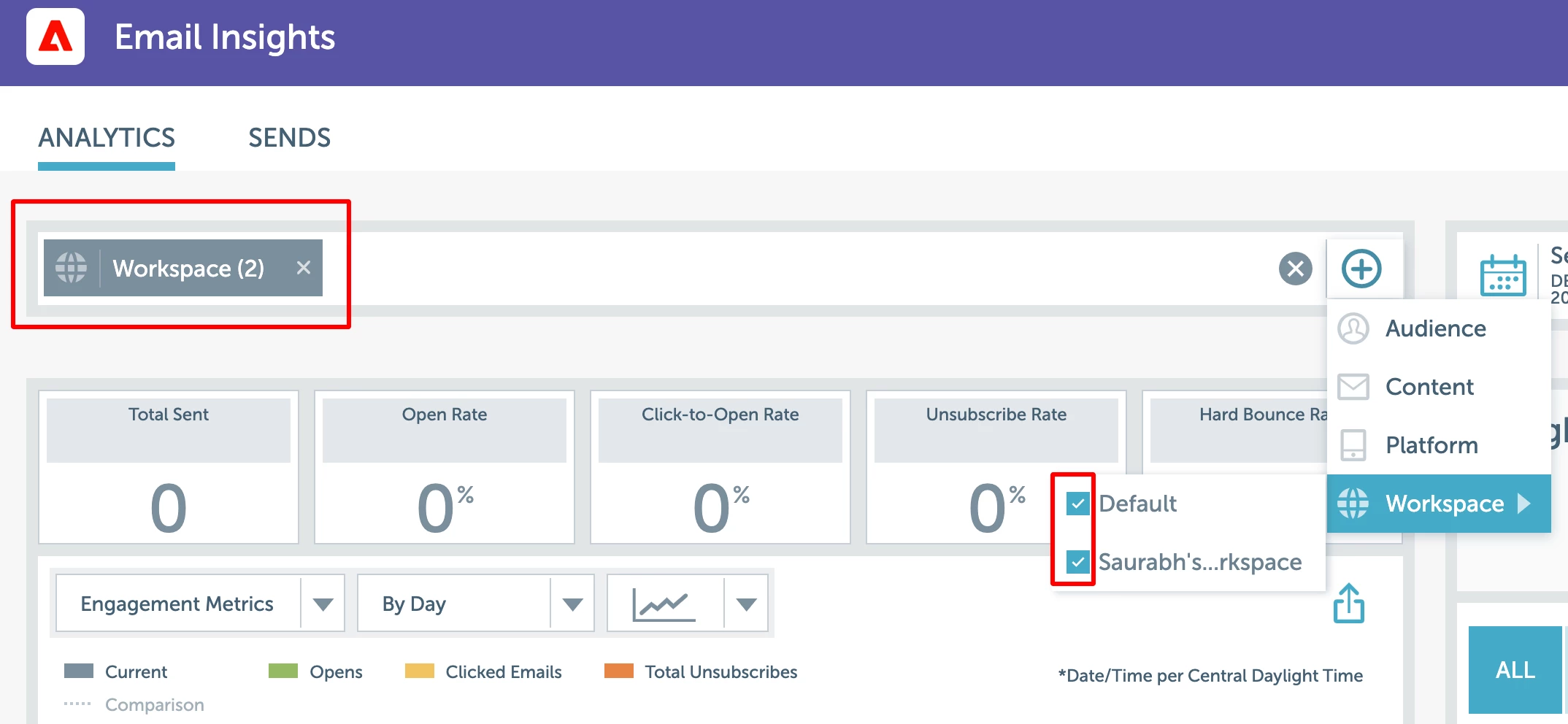Click the Engagement Metrics dropdown arrow
This screenshot has width=1568, height=724.
click(x=323, y=604)
